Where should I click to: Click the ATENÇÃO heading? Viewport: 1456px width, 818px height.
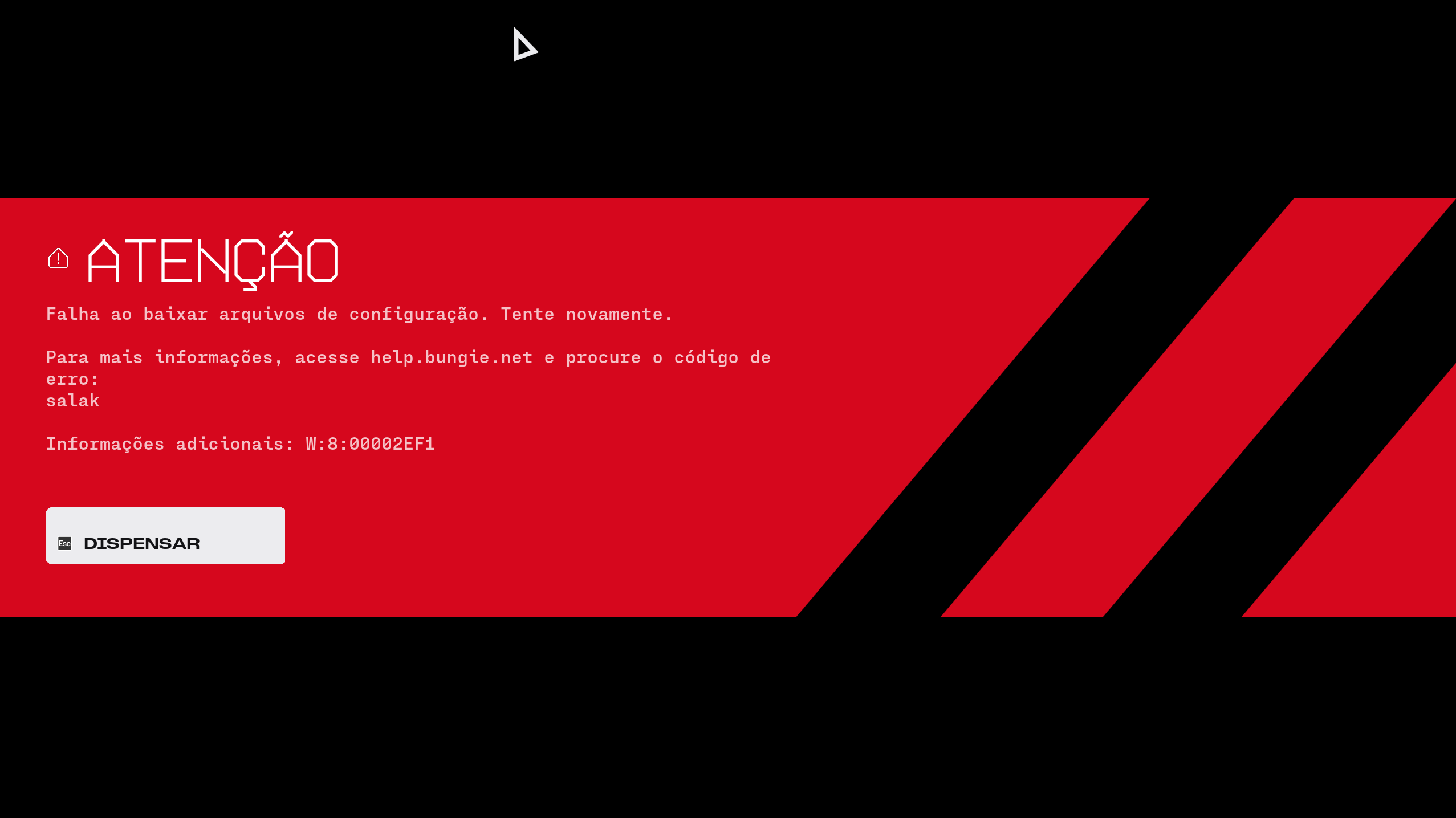[213, 261]
